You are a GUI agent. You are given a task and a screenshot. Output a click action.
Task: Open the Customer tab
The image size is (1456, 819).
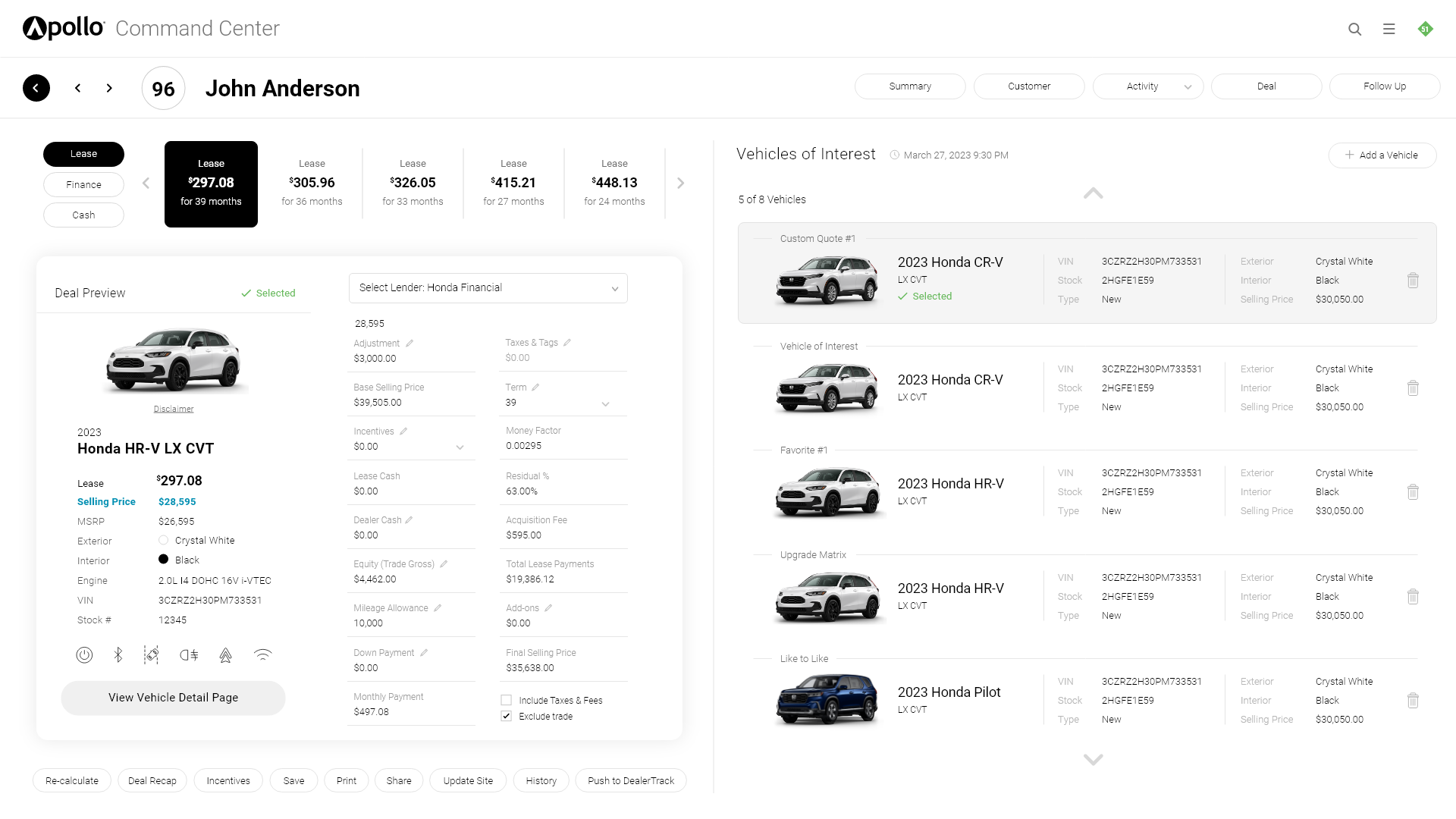pos(1029,86)
